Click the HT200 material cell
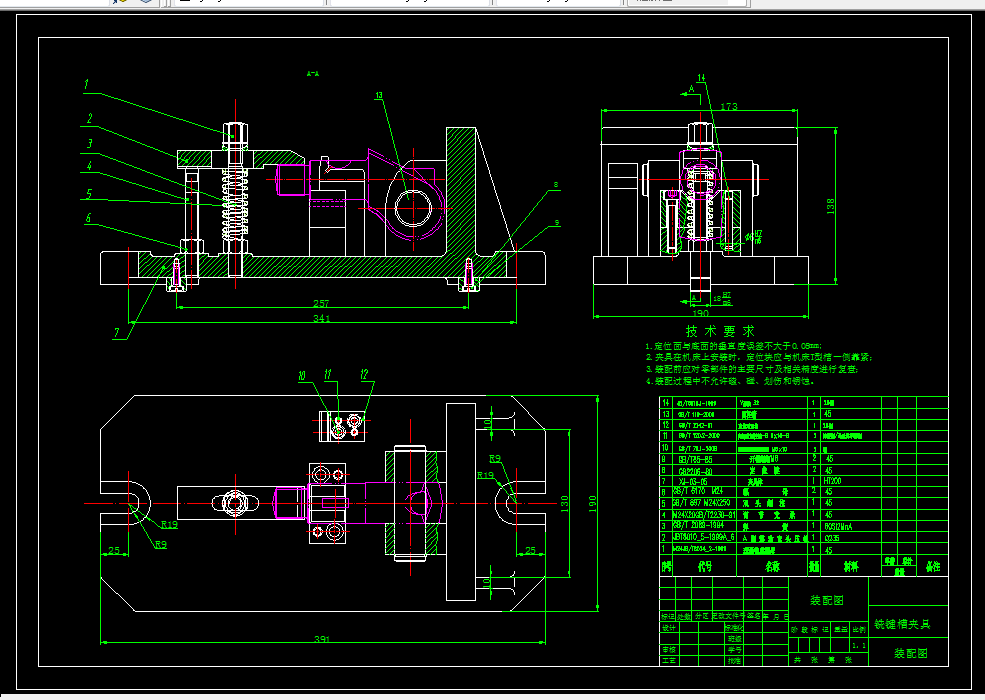 coord(832,481)
